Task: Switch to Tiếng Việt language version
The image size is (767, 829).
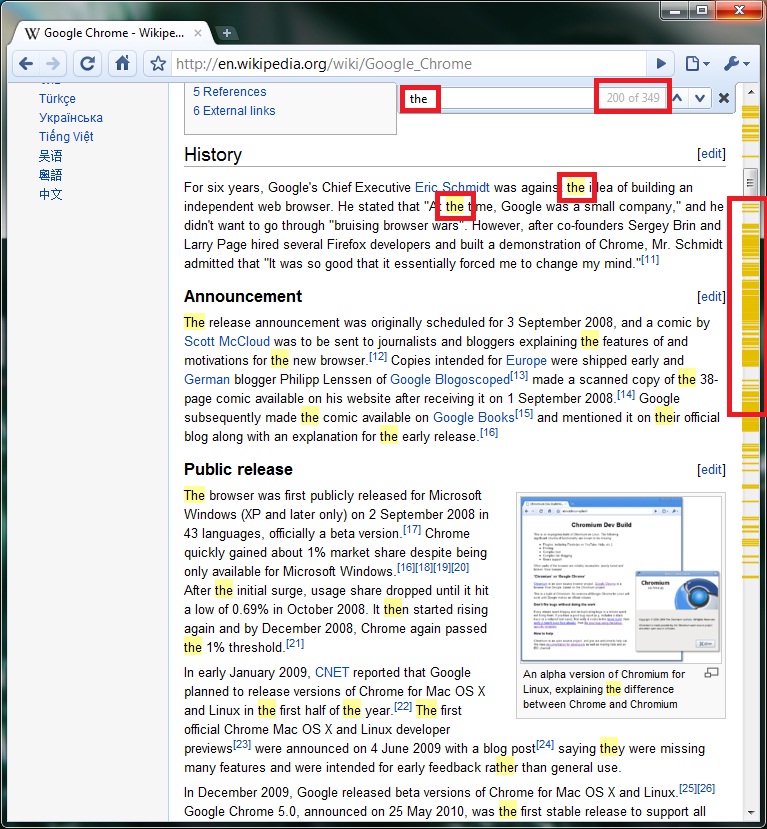Action: point(66,137)
